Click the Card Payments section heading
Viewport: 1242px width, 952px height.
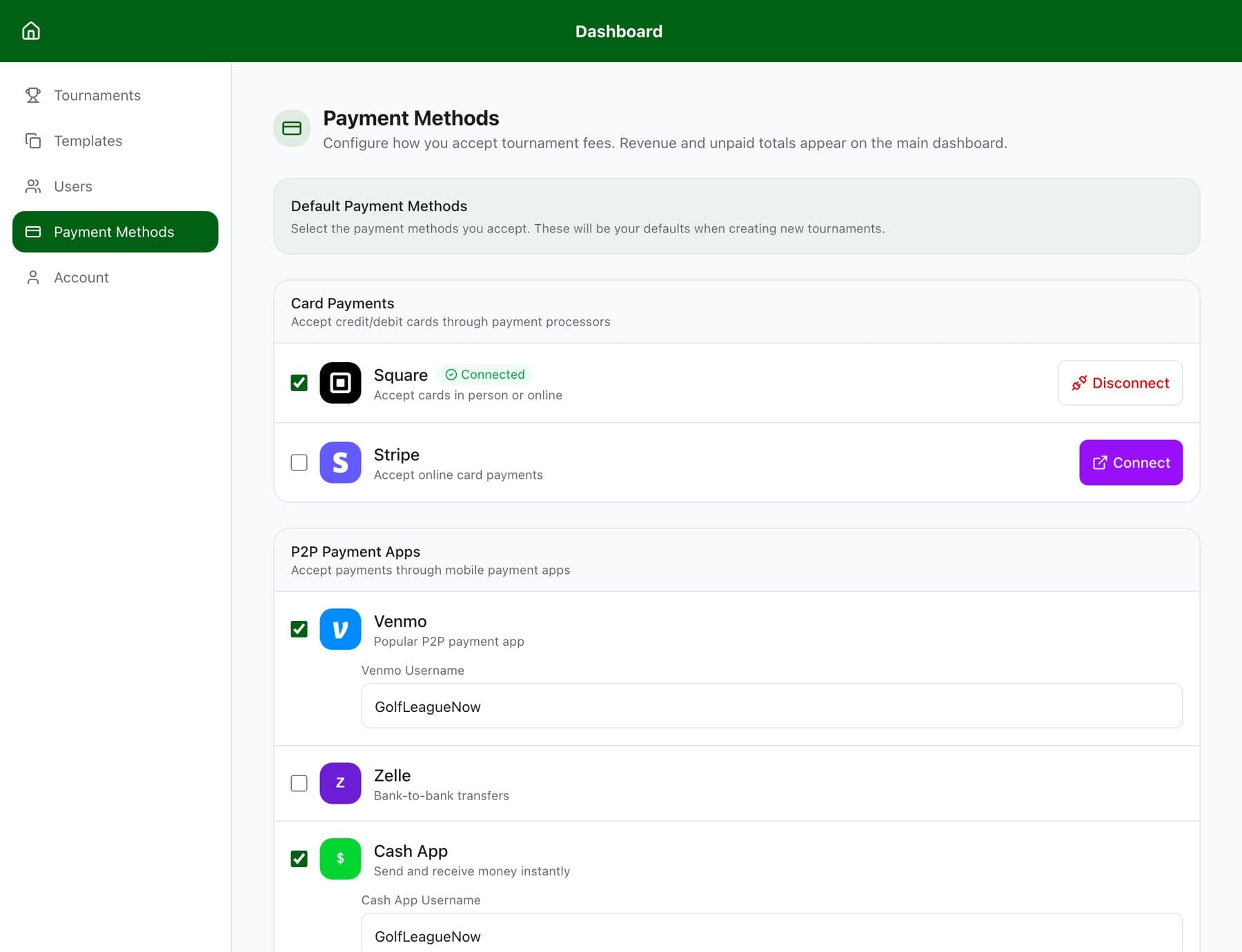click(343, 304)
